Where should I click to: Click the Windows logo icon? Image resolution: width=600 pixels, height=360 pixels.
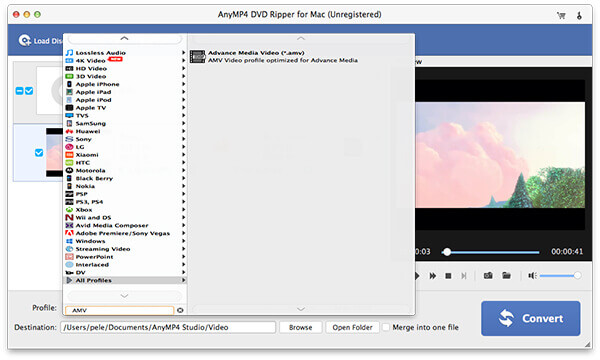click(x=69, y=241)
